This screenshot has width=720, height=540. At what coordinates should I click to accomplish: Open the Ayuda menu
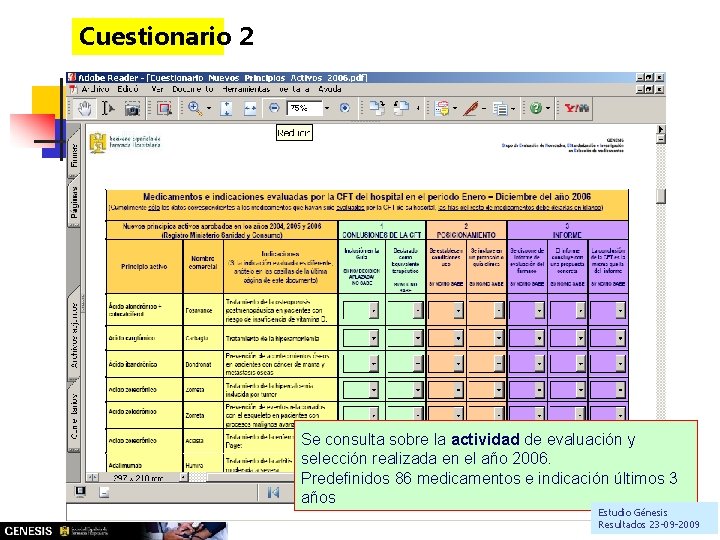[x=330, y=89]
